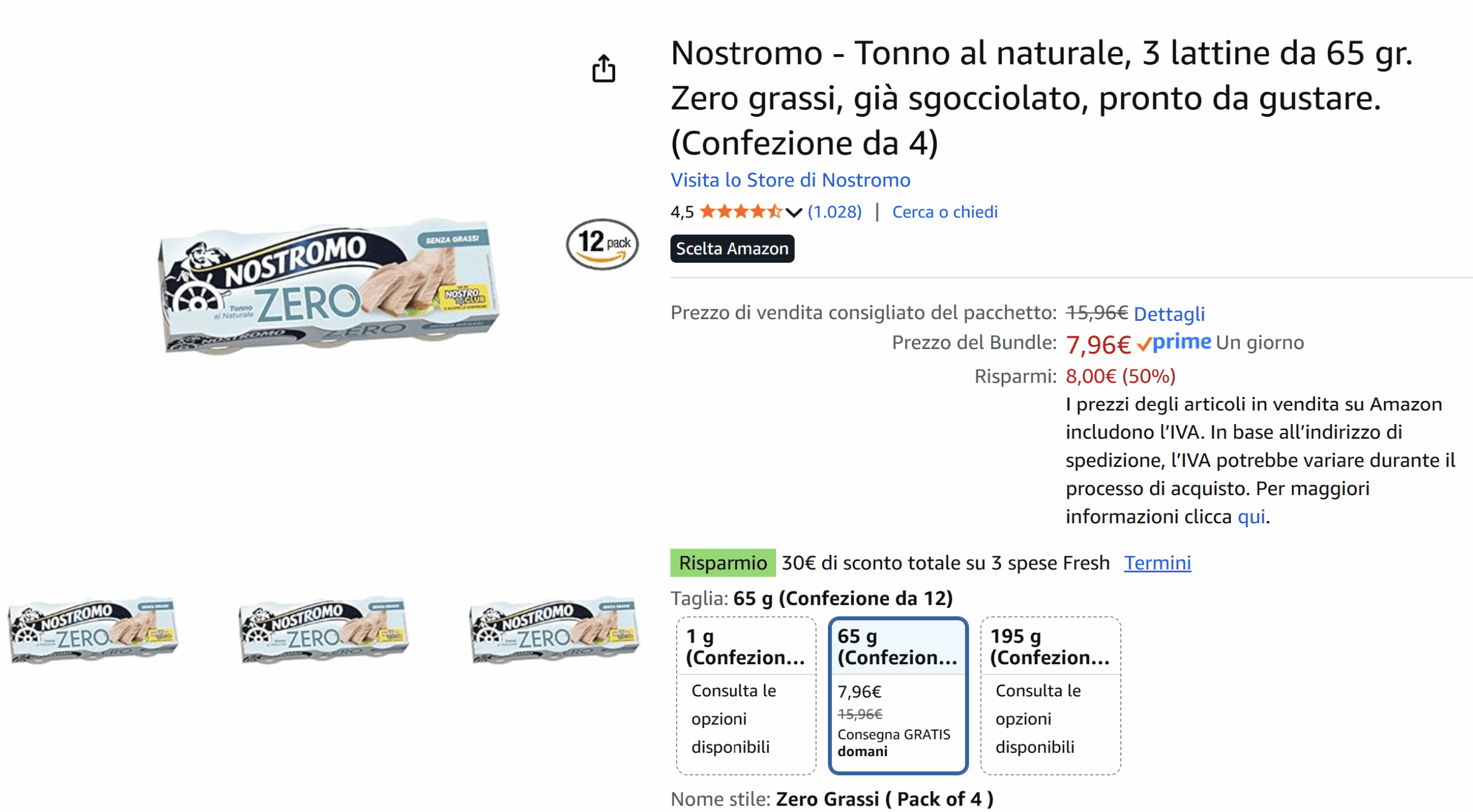Viewport: 1473px width, 812px height.
Task: Select the 195 g pack size option
Action: point(1050,696)
